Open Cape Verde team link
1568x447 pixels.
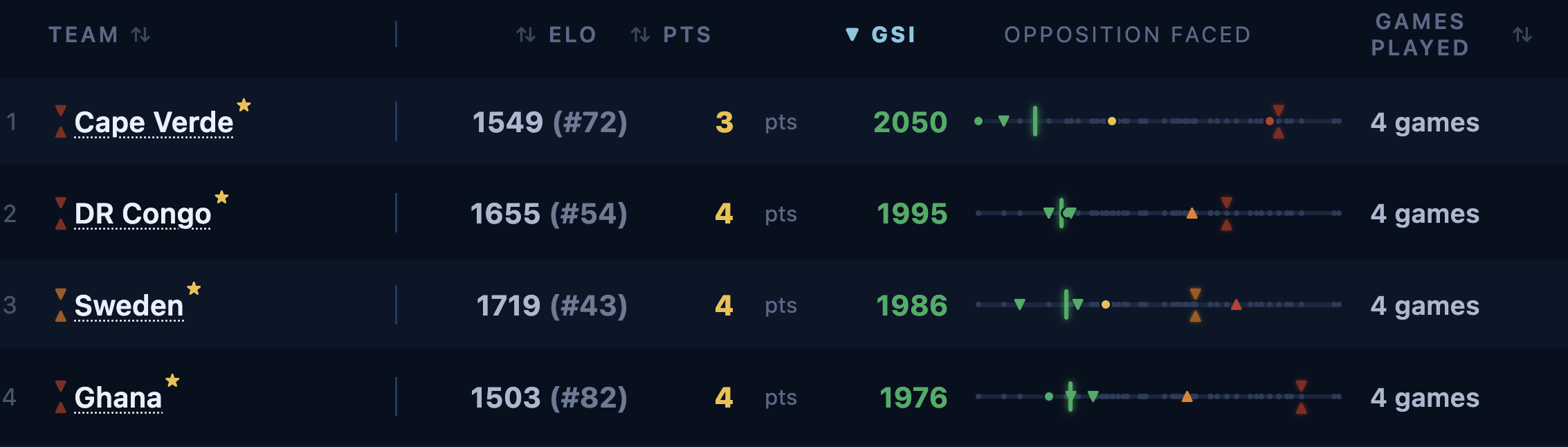[154, 122]
